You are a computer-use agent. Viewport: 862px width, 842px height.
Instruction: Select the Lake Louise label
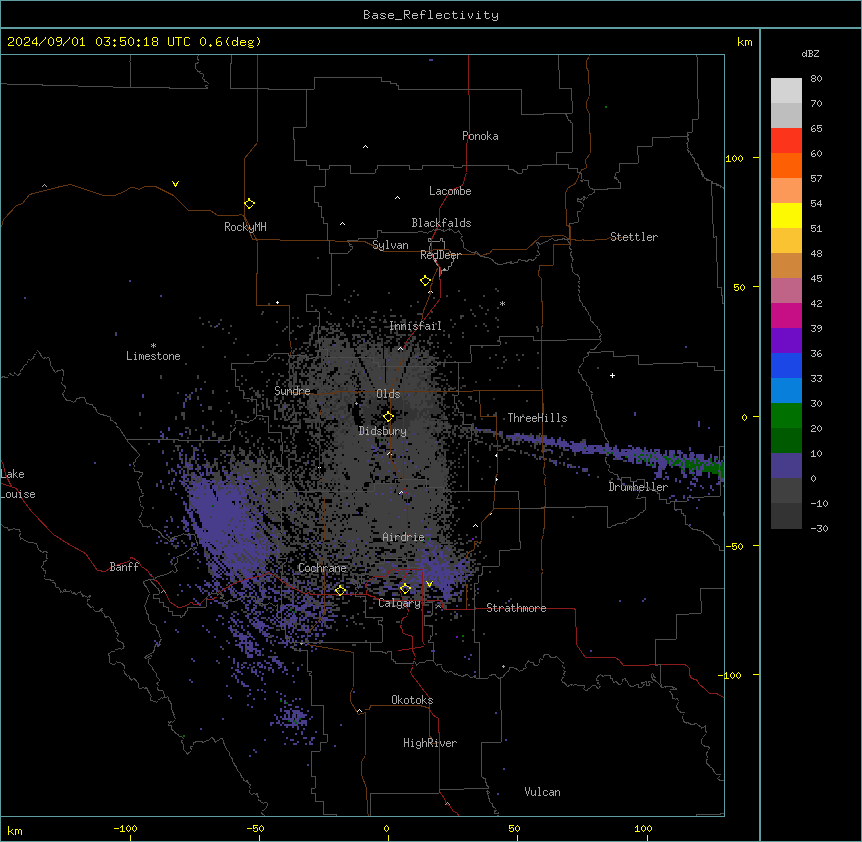coord(18,484)
